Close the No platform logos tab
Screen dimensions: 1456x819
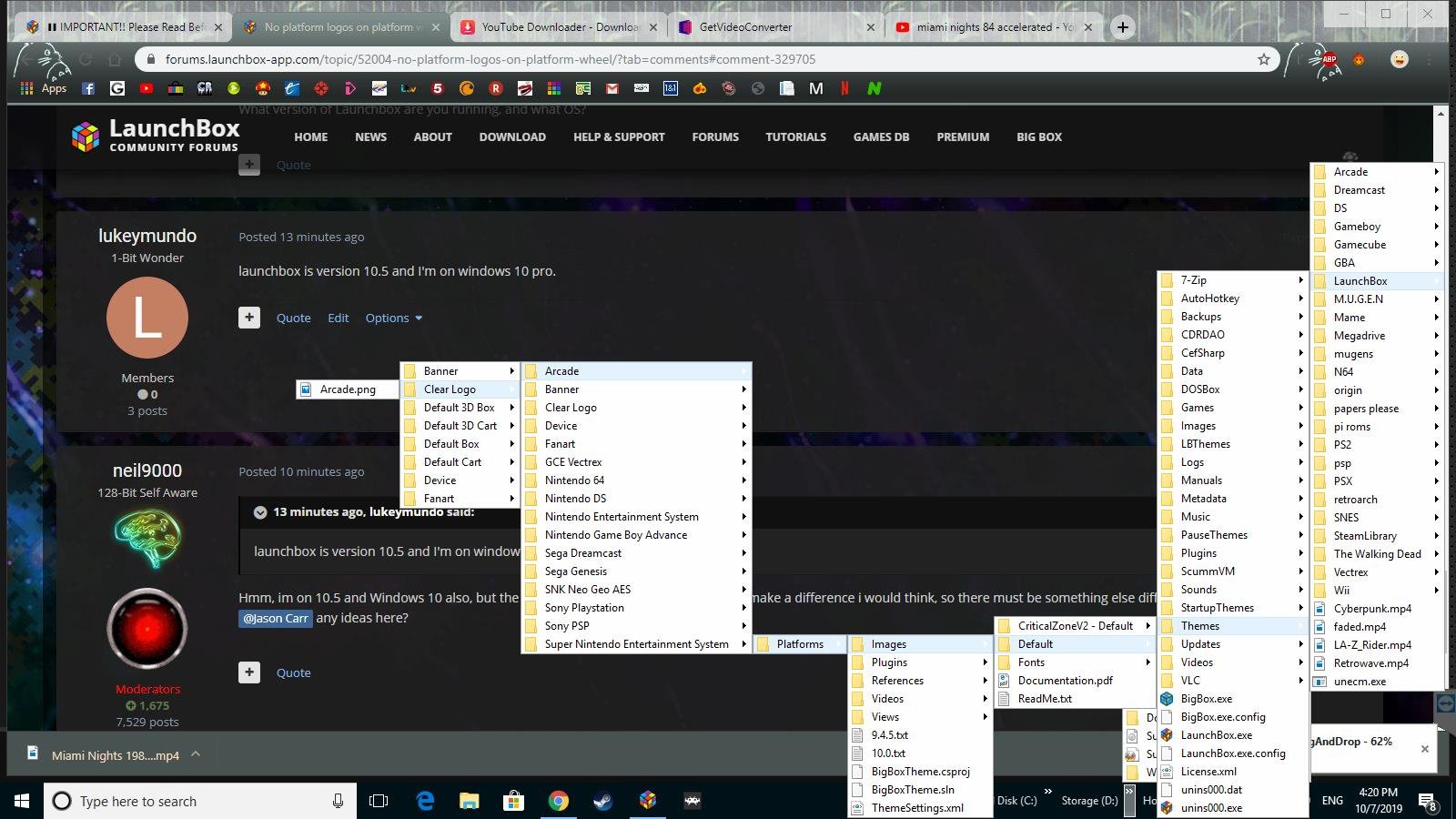[436, 27]
